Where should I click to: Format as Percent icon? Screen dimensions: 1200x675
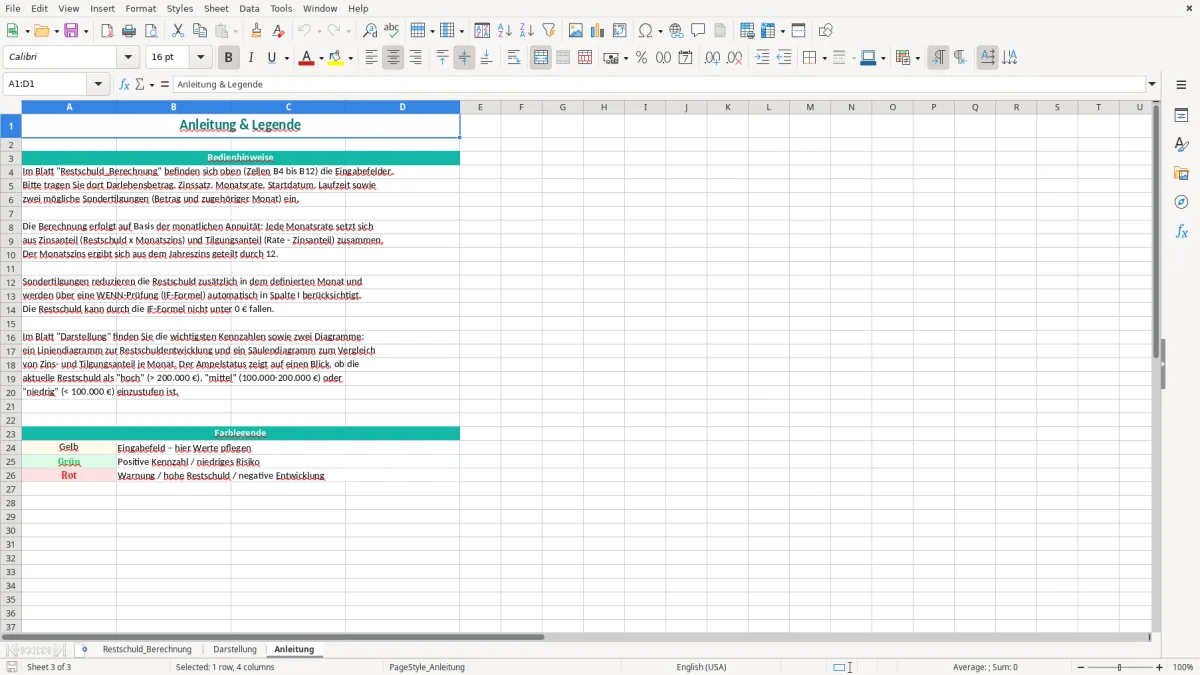[x=641, y=58]
